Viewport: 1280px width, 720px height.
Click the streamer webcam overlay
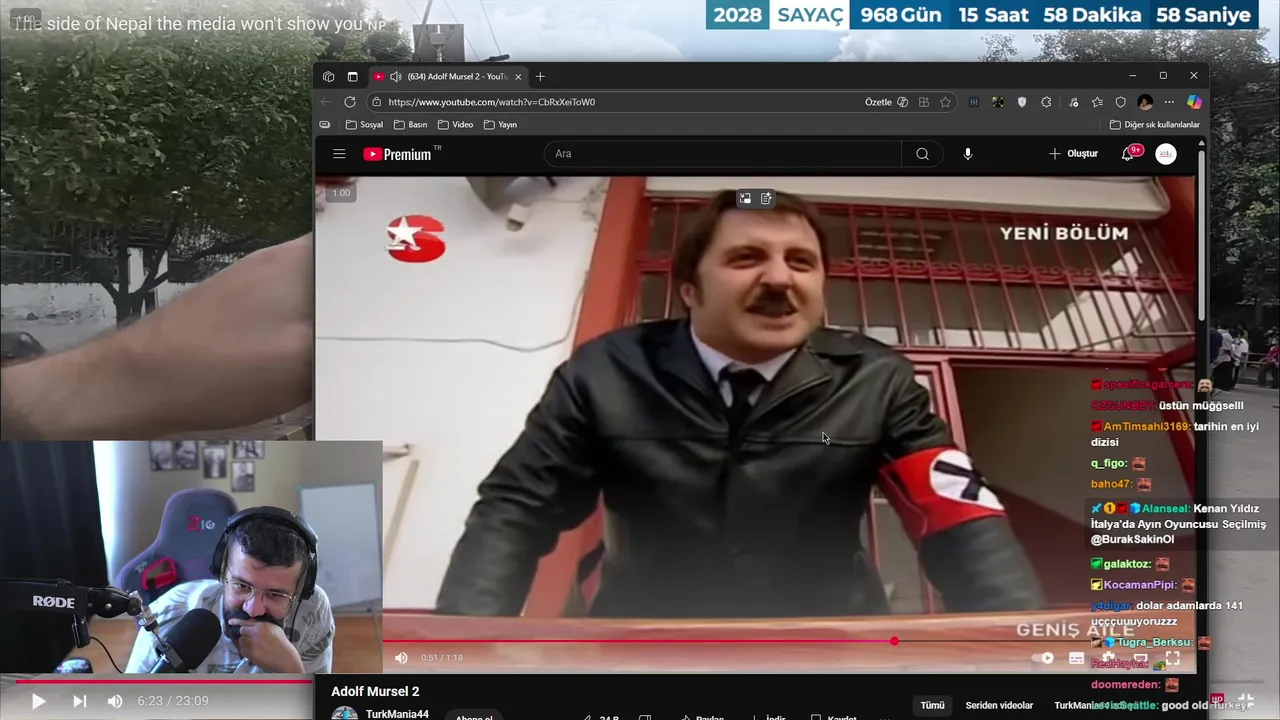click(x=191, y=557)
